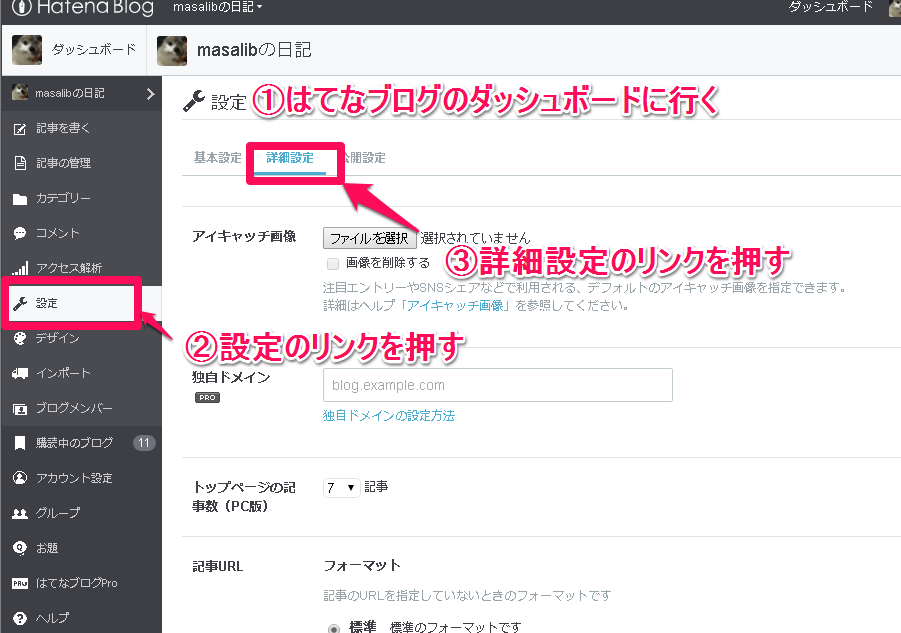The image size is (901, 633).
Task: Select the 標準 format radio button
Action: 333,628
